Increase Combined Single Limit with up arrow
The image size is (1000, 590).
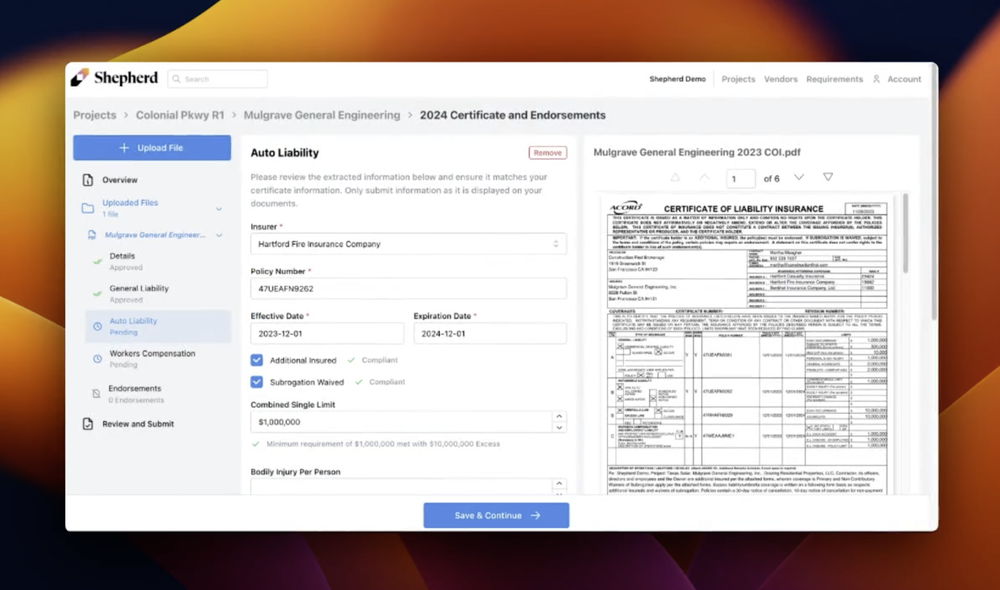[x=559, y=417]
